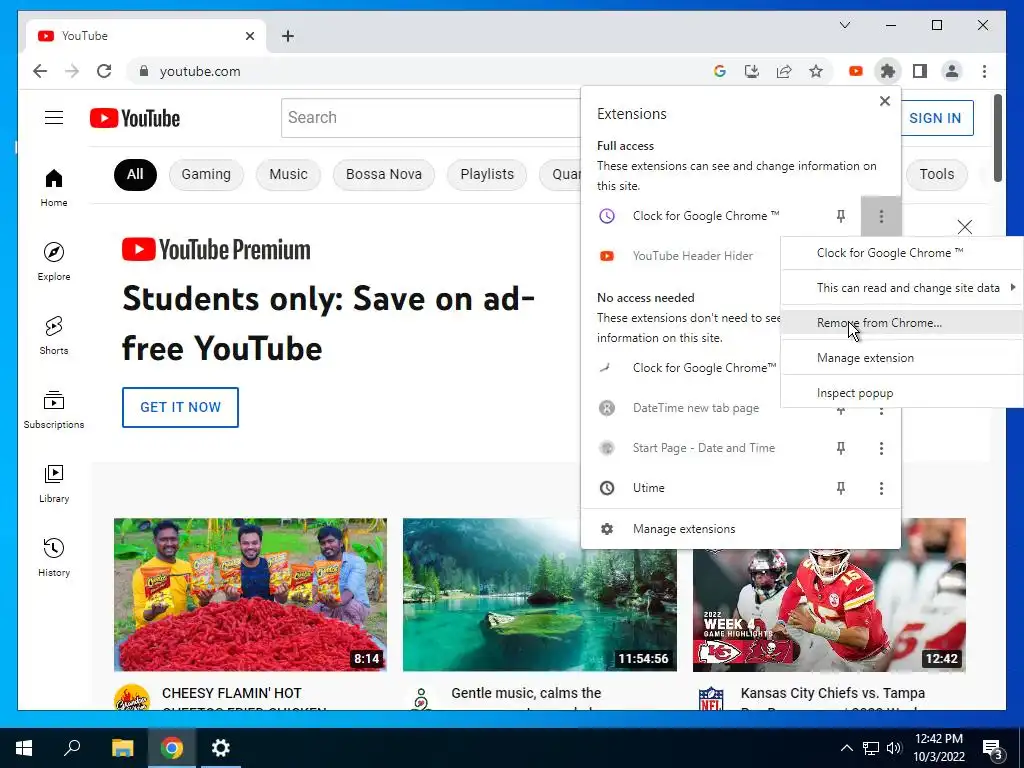Click the volume icon in system tray
1024x768 pixels.
pyautogui.click(x=894, y=748)
